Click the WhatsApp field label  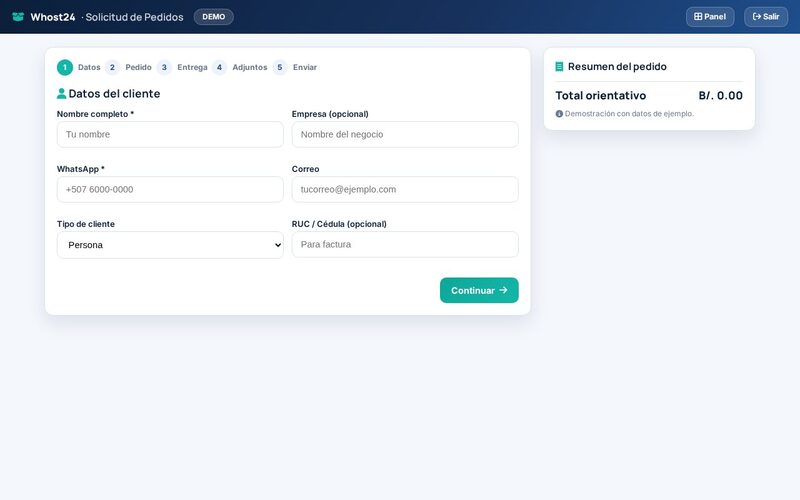(81, 169)
